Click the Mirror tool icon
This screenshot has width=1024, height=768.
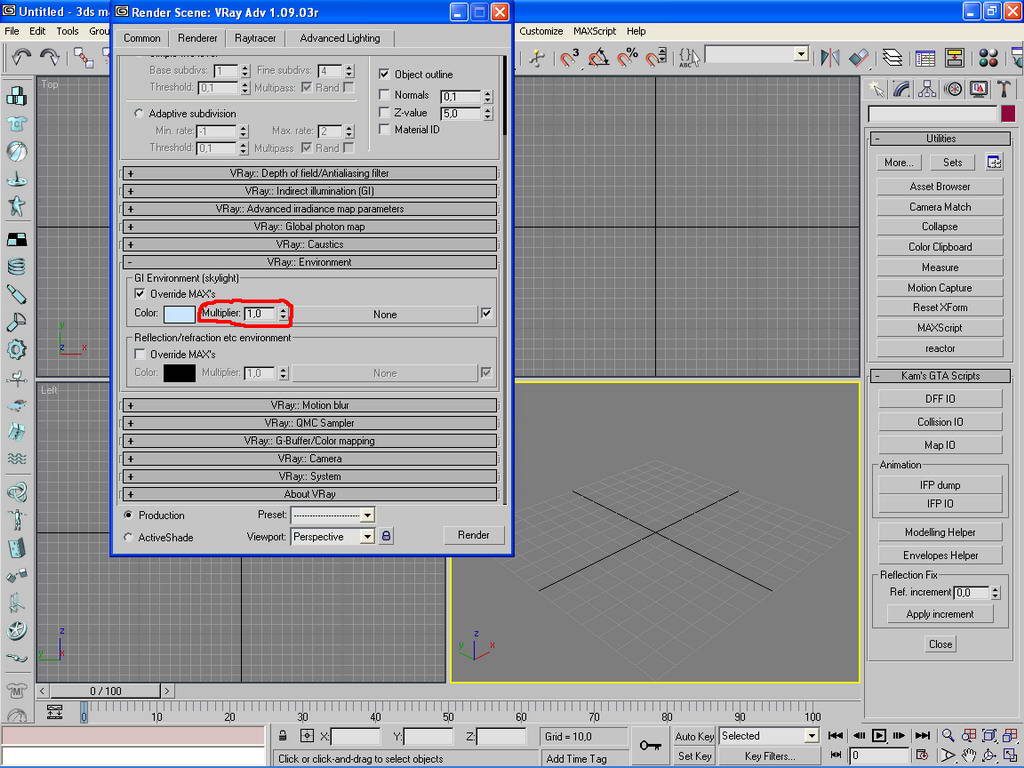830,58
